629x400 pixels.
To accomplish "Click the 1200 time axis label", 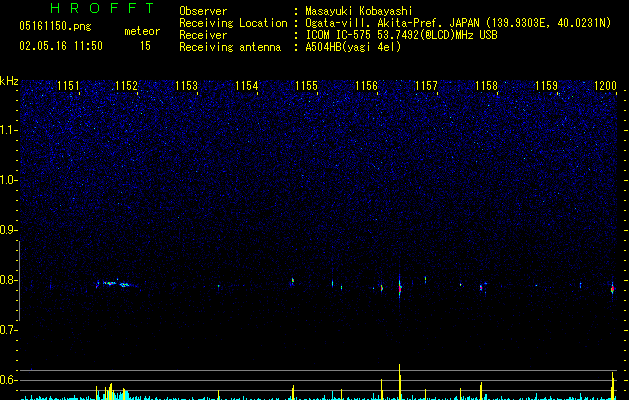I will click(605, 86).
